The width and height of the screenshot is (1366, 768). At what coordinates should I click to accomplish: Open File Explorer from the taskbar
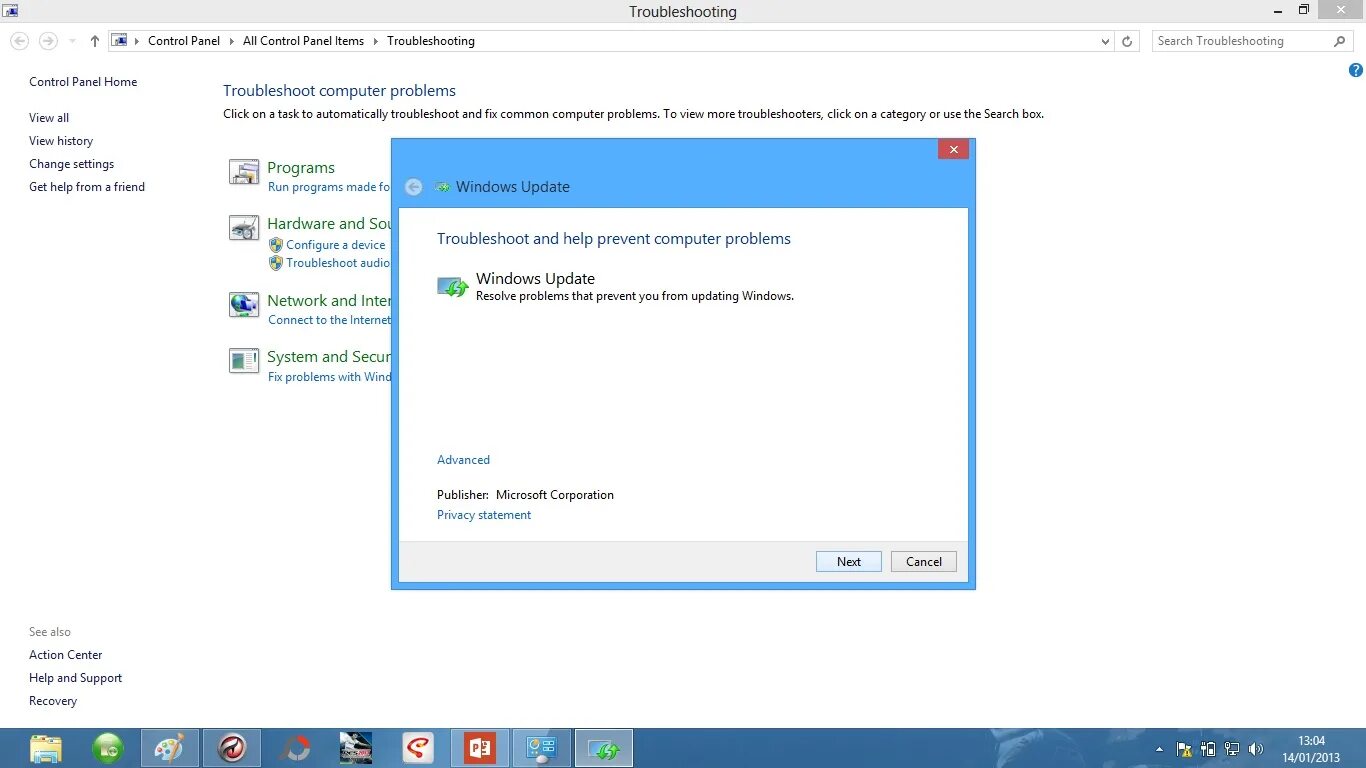point(46,748)
